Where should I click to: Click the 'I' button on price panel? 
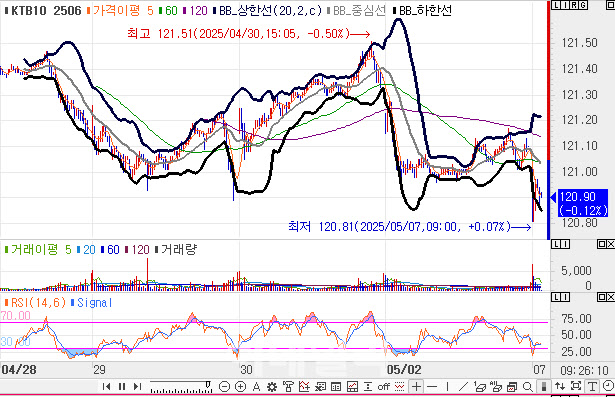click(x=565, y=5)
